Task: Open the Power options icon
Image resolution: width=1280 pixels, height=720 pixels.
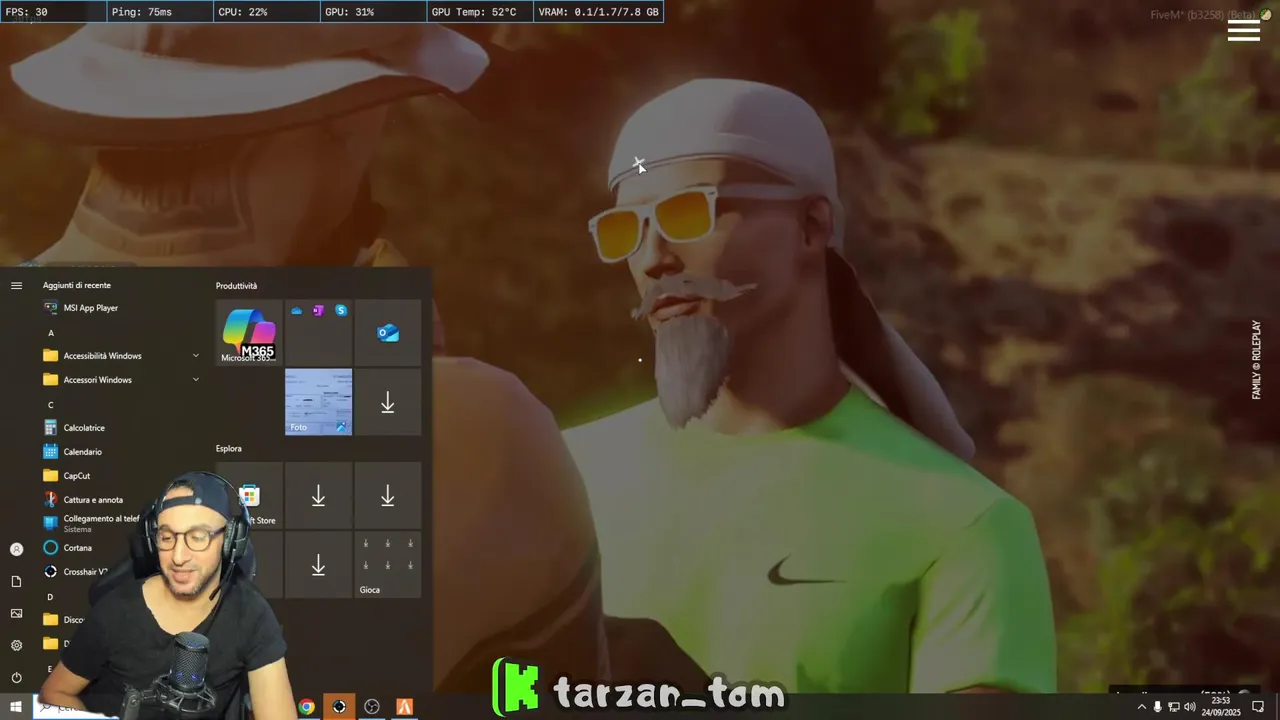Action: 16,677
